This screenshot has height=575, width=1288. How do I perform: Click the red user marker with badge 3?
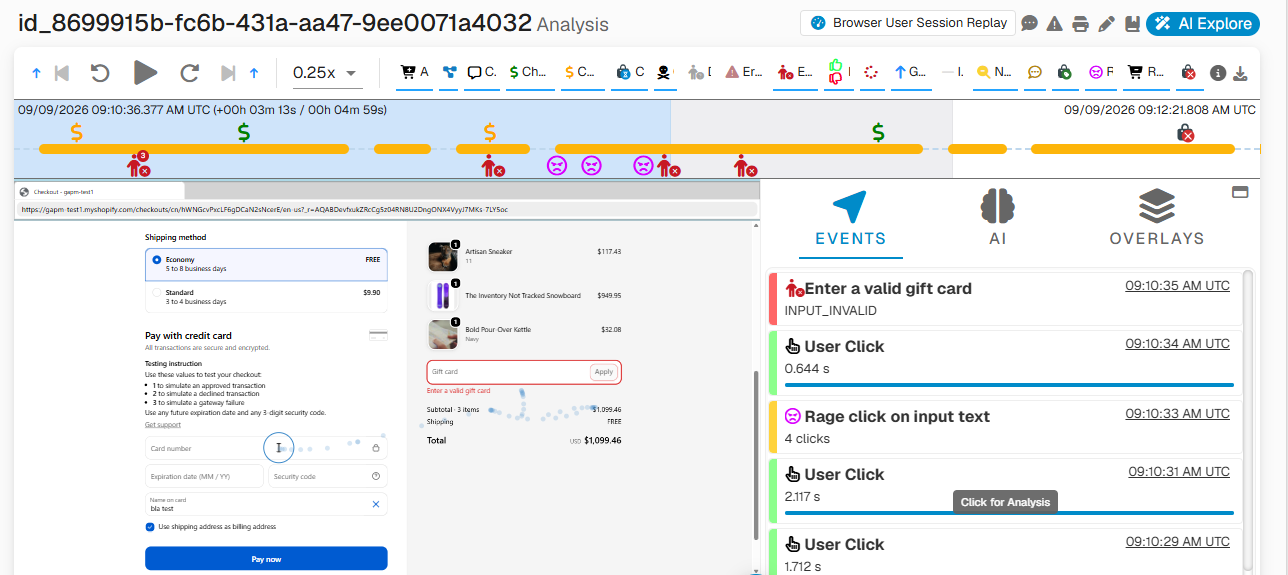click(x=139, y=164)
